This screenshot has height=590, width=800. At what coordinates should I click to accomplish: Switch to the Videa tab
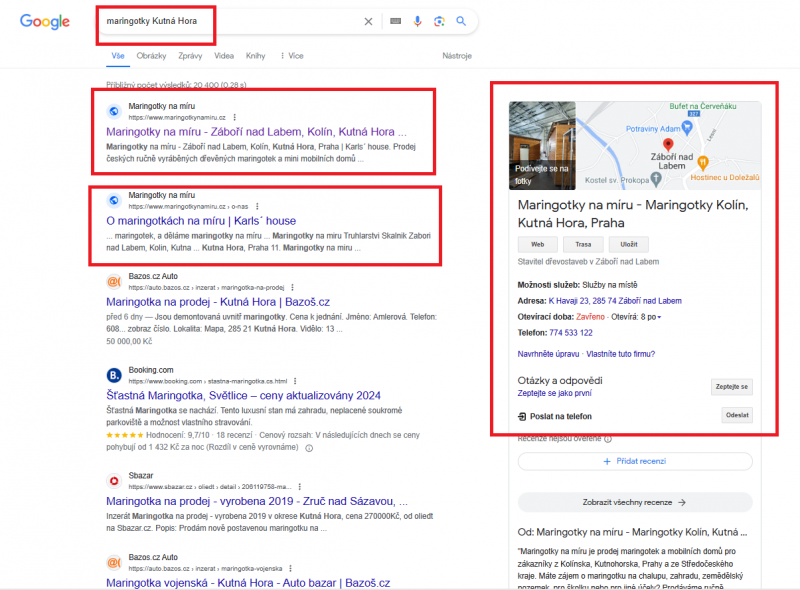coord(224,56)
